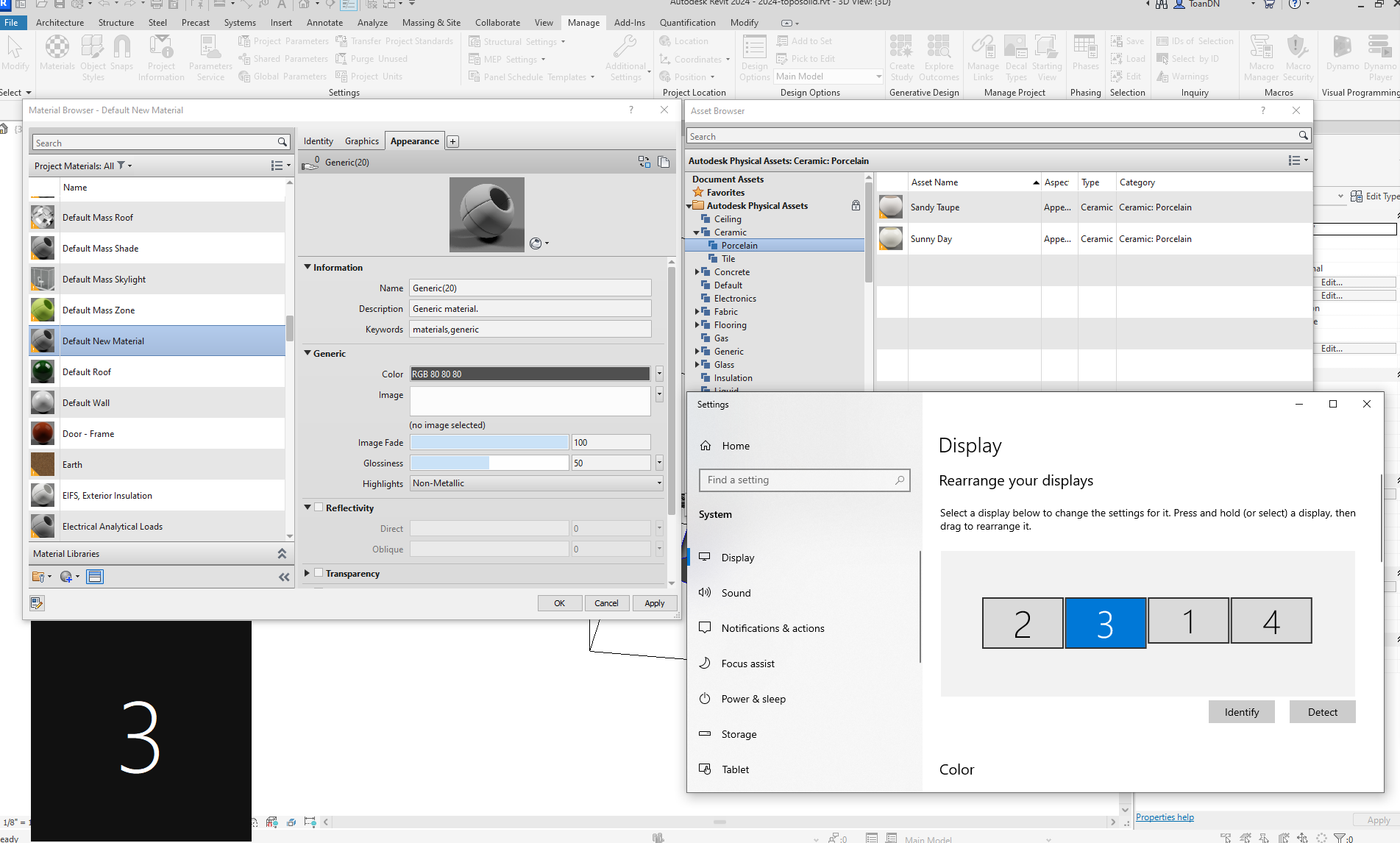Viewport: 1400px width, 843px height.
Task: Click the Glossiness slider
Action: pos(489,463)
